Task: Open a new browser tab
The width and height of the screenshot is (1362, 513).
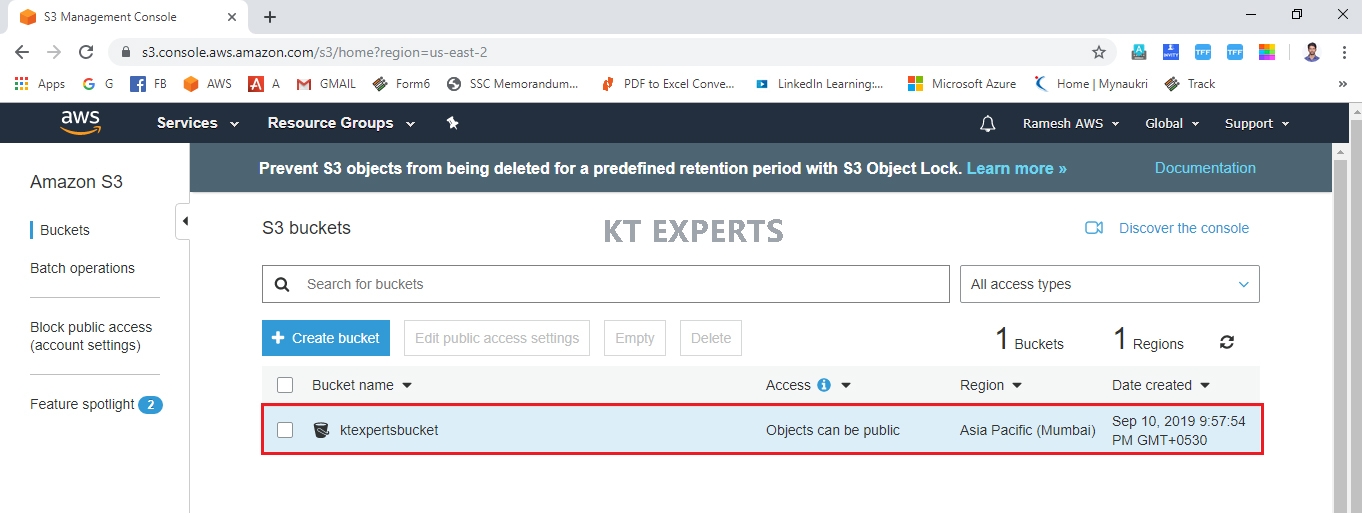Action: pyautogui.click(x=270, y=17)
